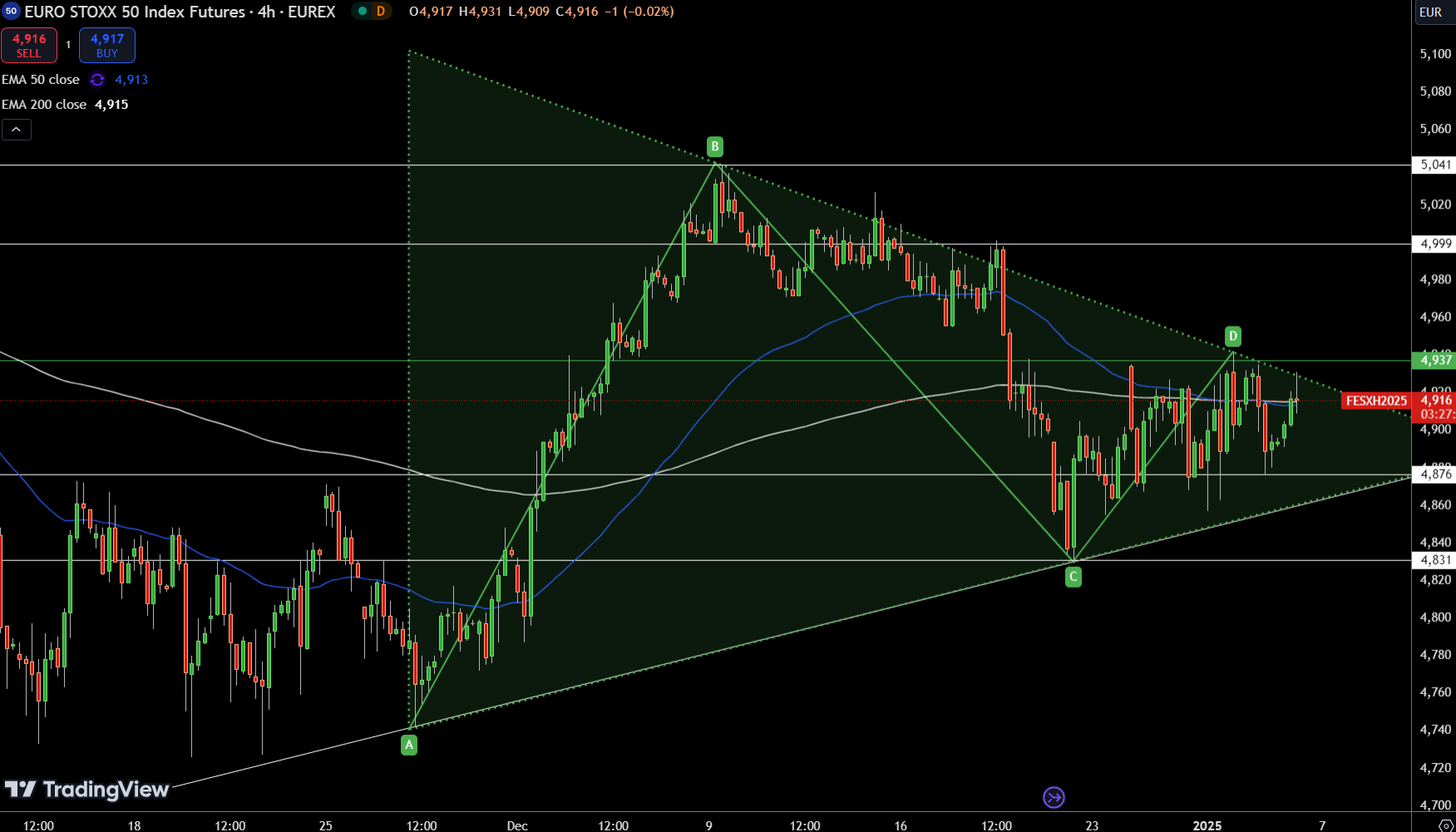Click the point D pattern marker
The width and height of the screenshot is (1456, 832).
[x=1233, y=337]
